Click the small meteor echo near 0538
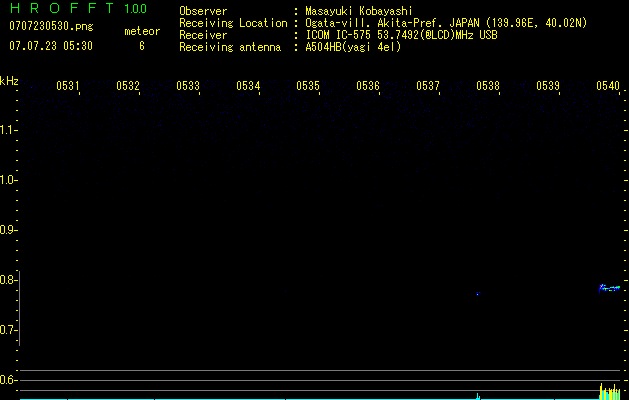 pos(478,294)
